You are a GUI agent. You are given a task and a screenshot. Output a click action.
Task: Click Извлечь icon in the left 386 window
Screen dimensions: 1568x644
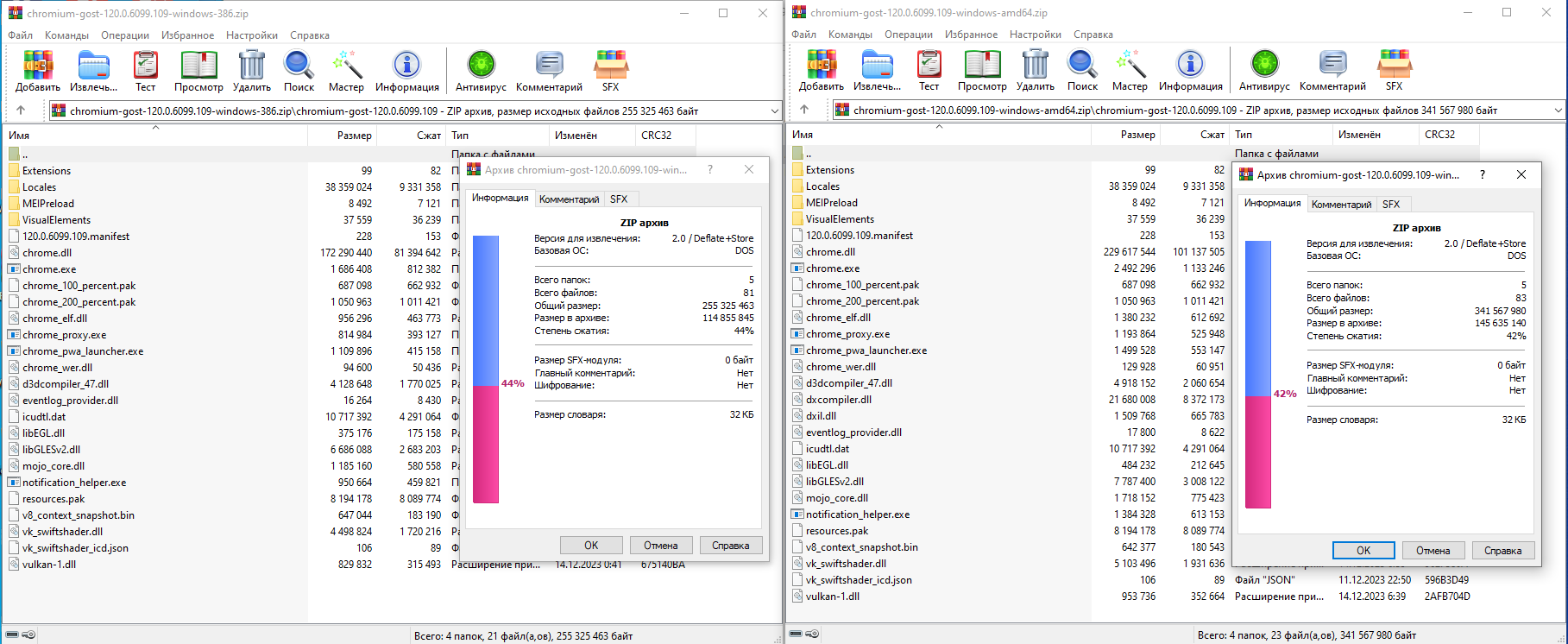point(93,71)
